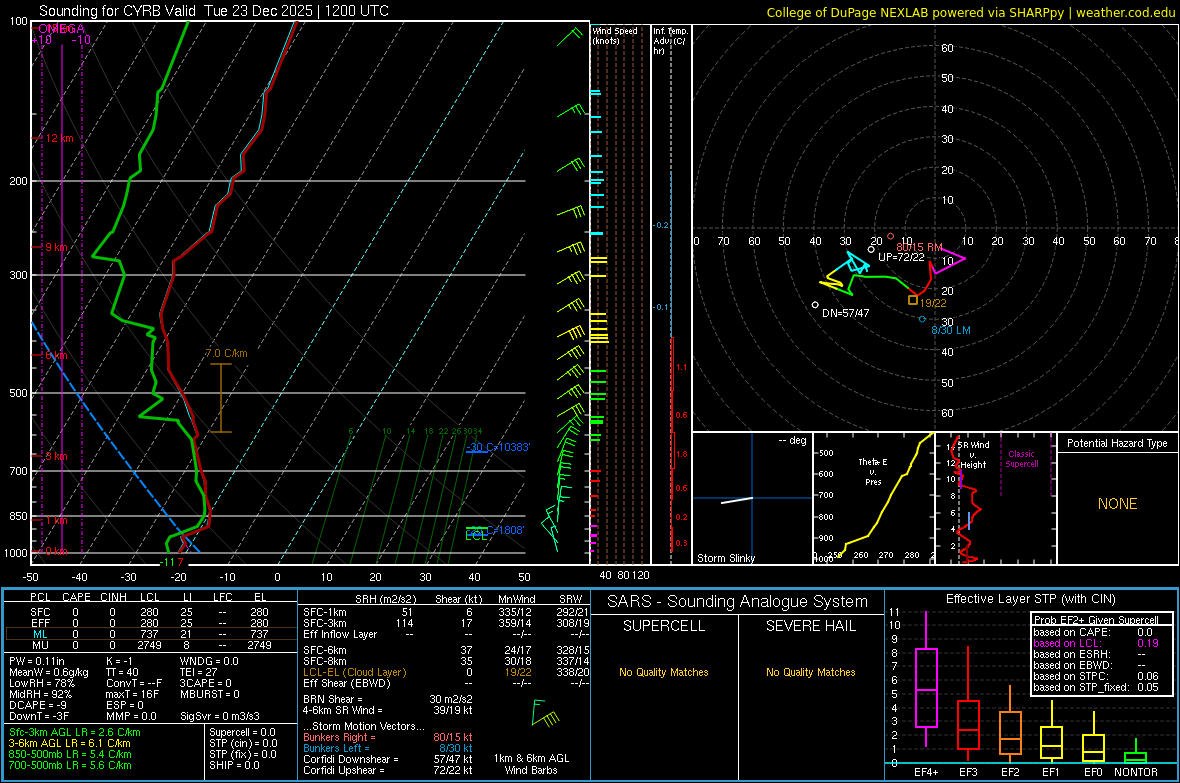Click the LowRH = 78% value
The height and width of the screenshot is (783, 1180).
(42, 683)
